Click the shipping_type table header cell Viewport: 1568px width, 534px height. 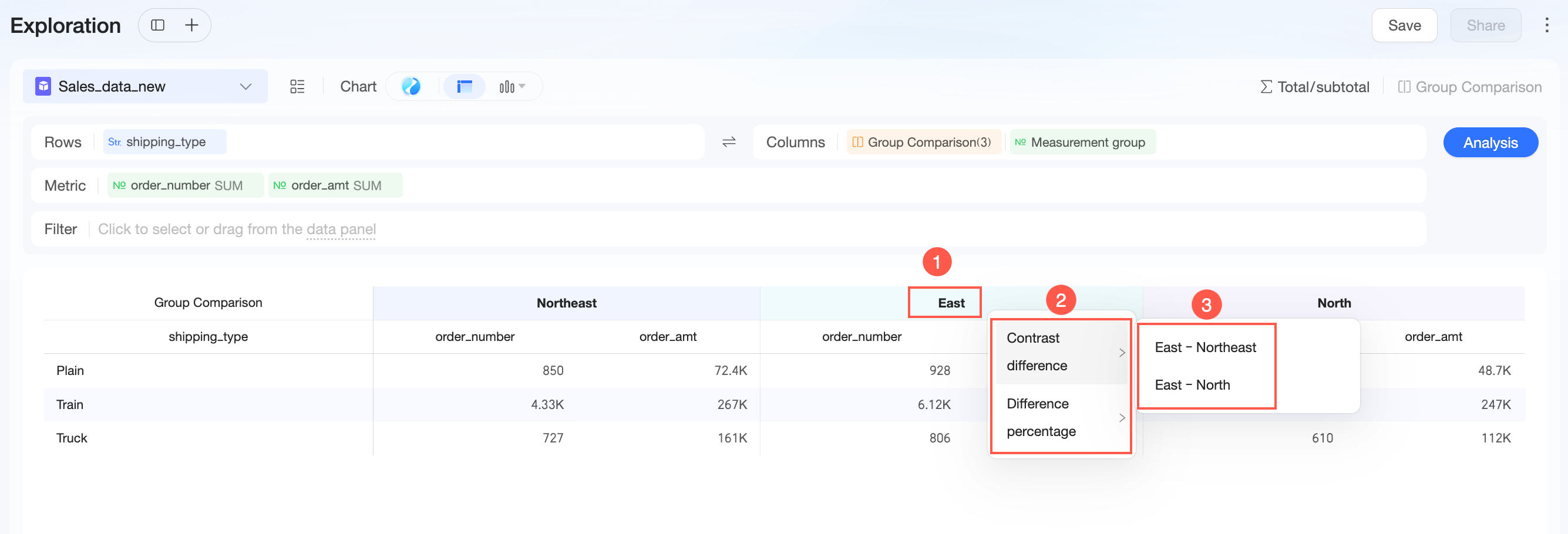[208, 336]
